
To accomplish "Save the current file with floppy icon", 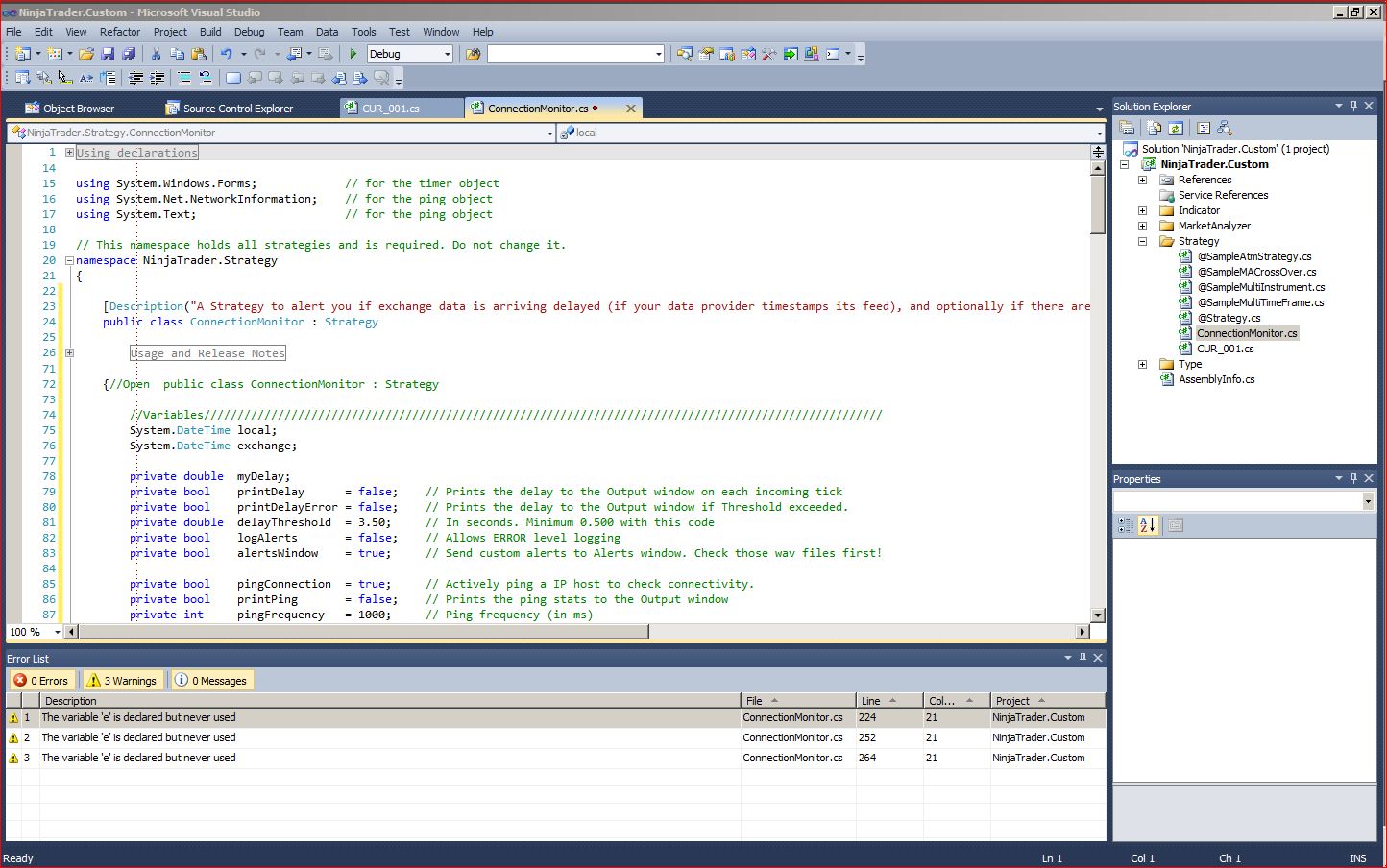I will coord(108,54).
